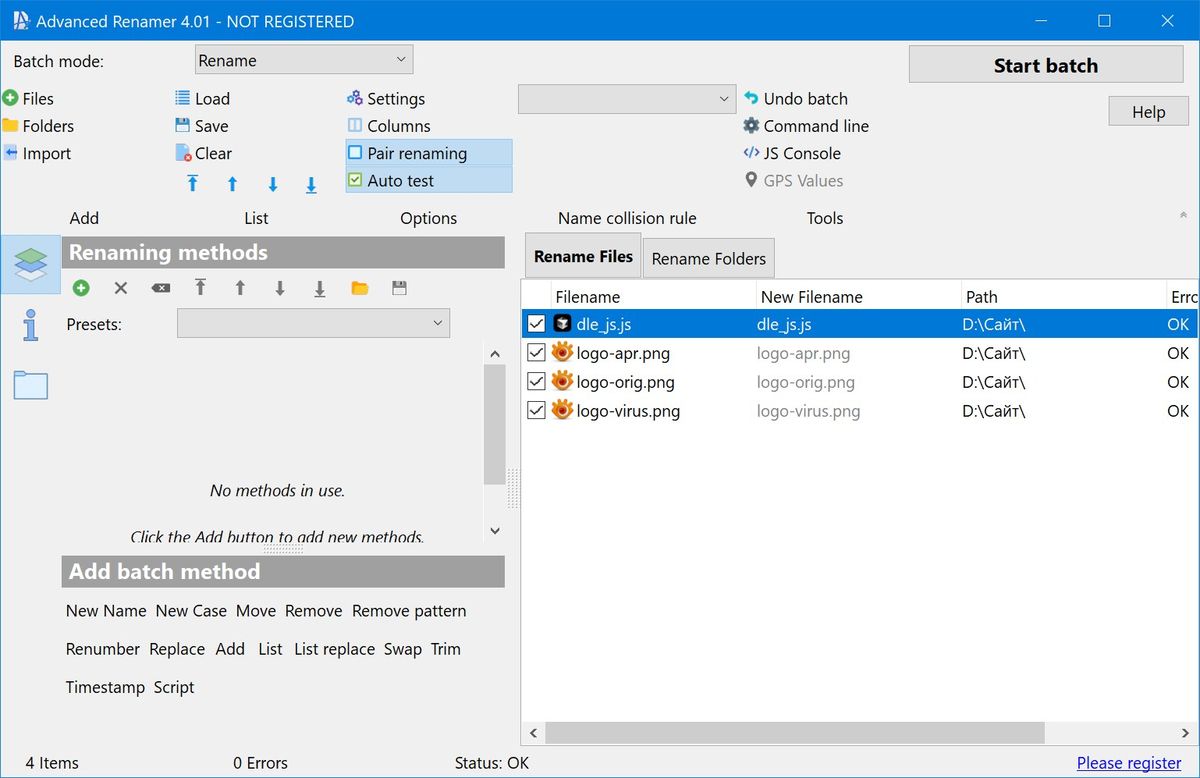Image resolution: width=1200 pixels, height=778 pixels.
Task: Uncheck the logo-orig.png file checkbox
Action: 536,381
